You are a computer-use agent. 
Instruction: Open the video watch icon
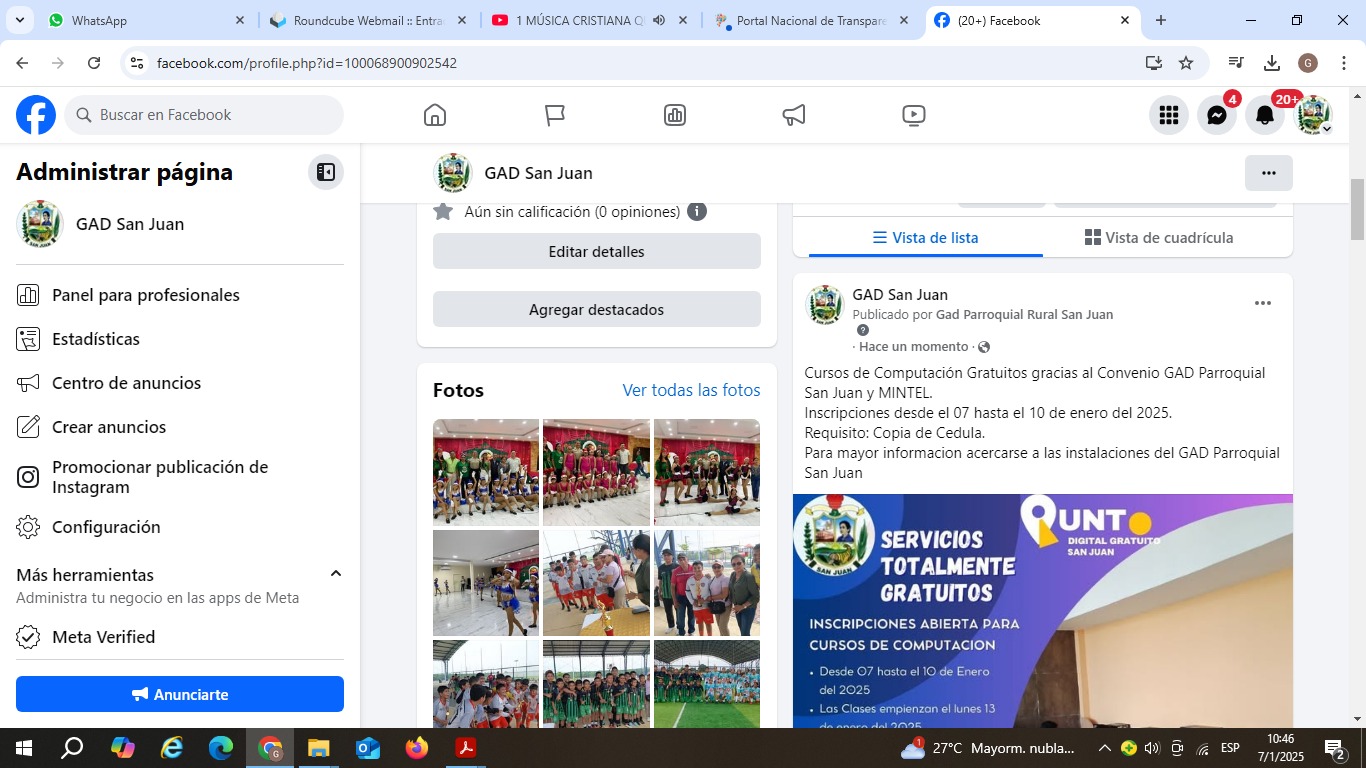click(913, 115)
